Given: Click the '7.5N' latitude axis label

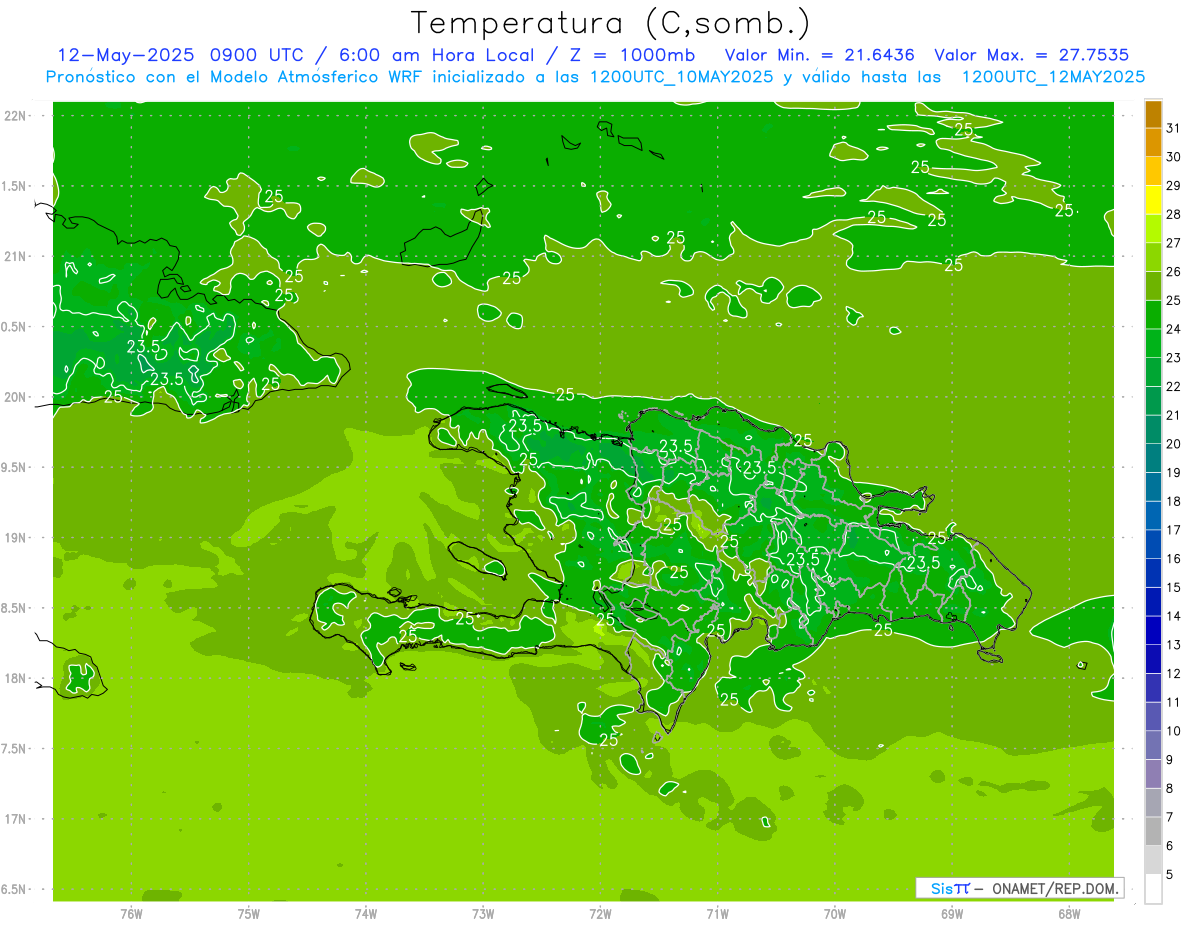Looking at the screenshot, I should tap(14, 749).
